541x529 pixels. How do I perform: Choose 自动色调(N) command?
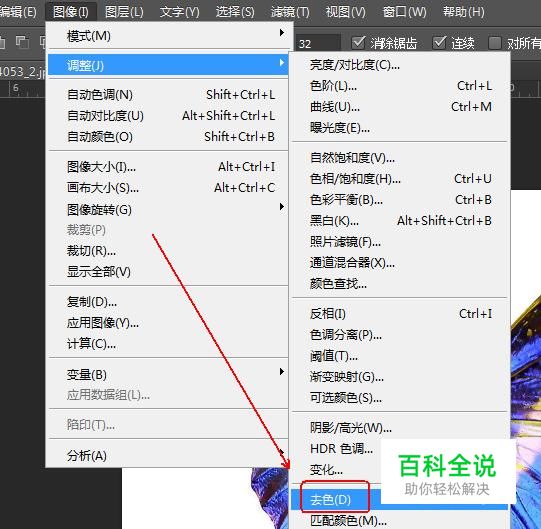tap(168, 95)
